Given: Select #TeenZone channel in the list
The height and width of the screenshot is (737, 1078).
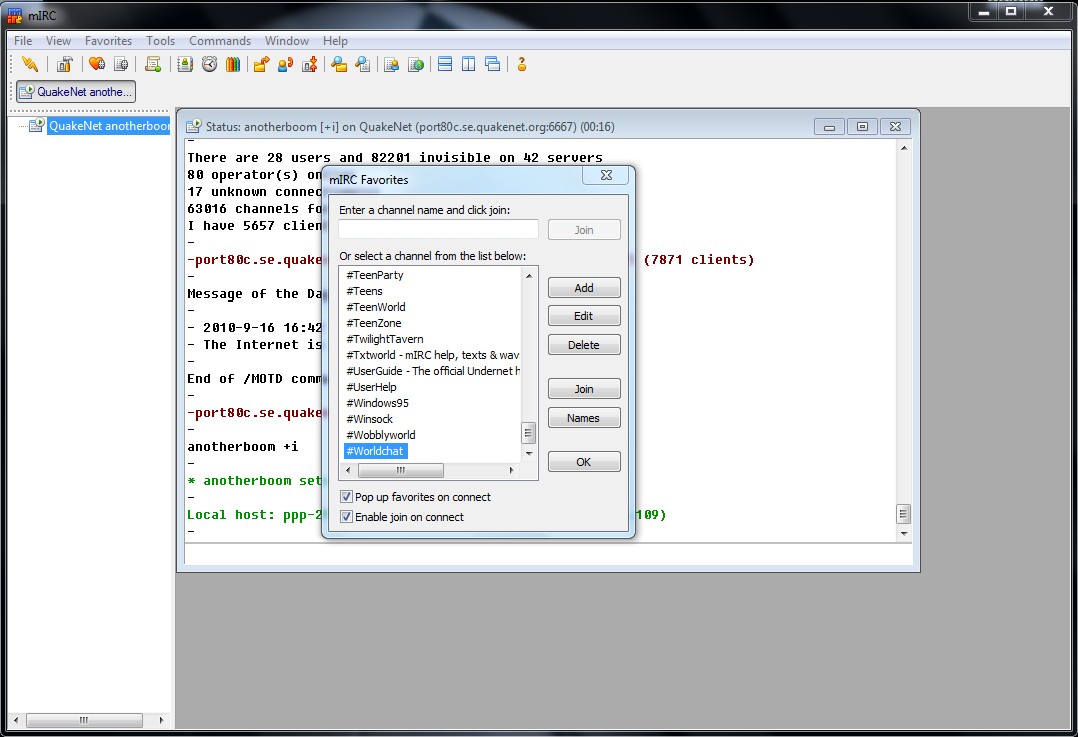Looking at the screenshot, I should tap(374, 322).
